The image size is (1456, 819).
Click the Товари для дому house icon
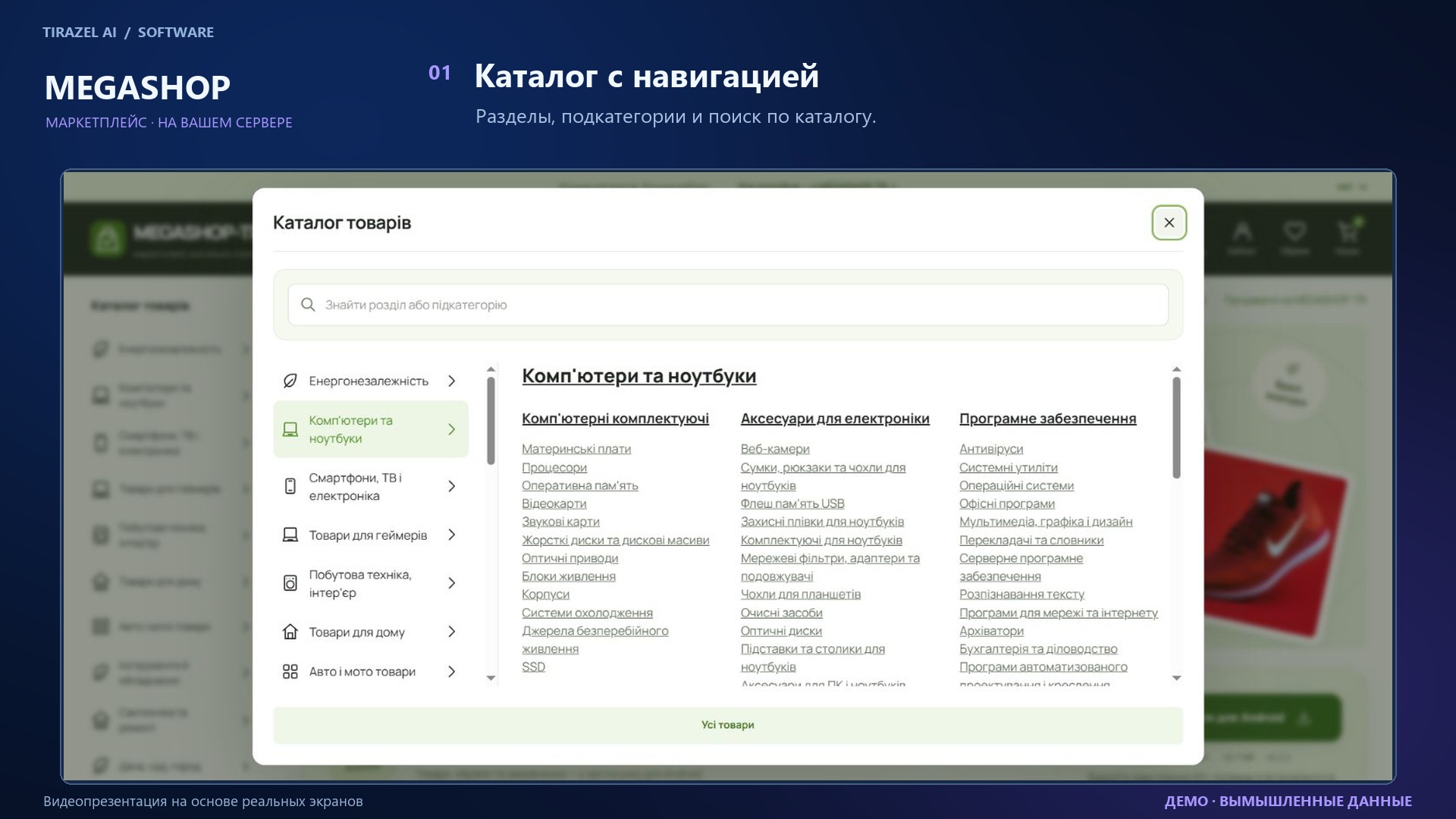tap(290, 632)
